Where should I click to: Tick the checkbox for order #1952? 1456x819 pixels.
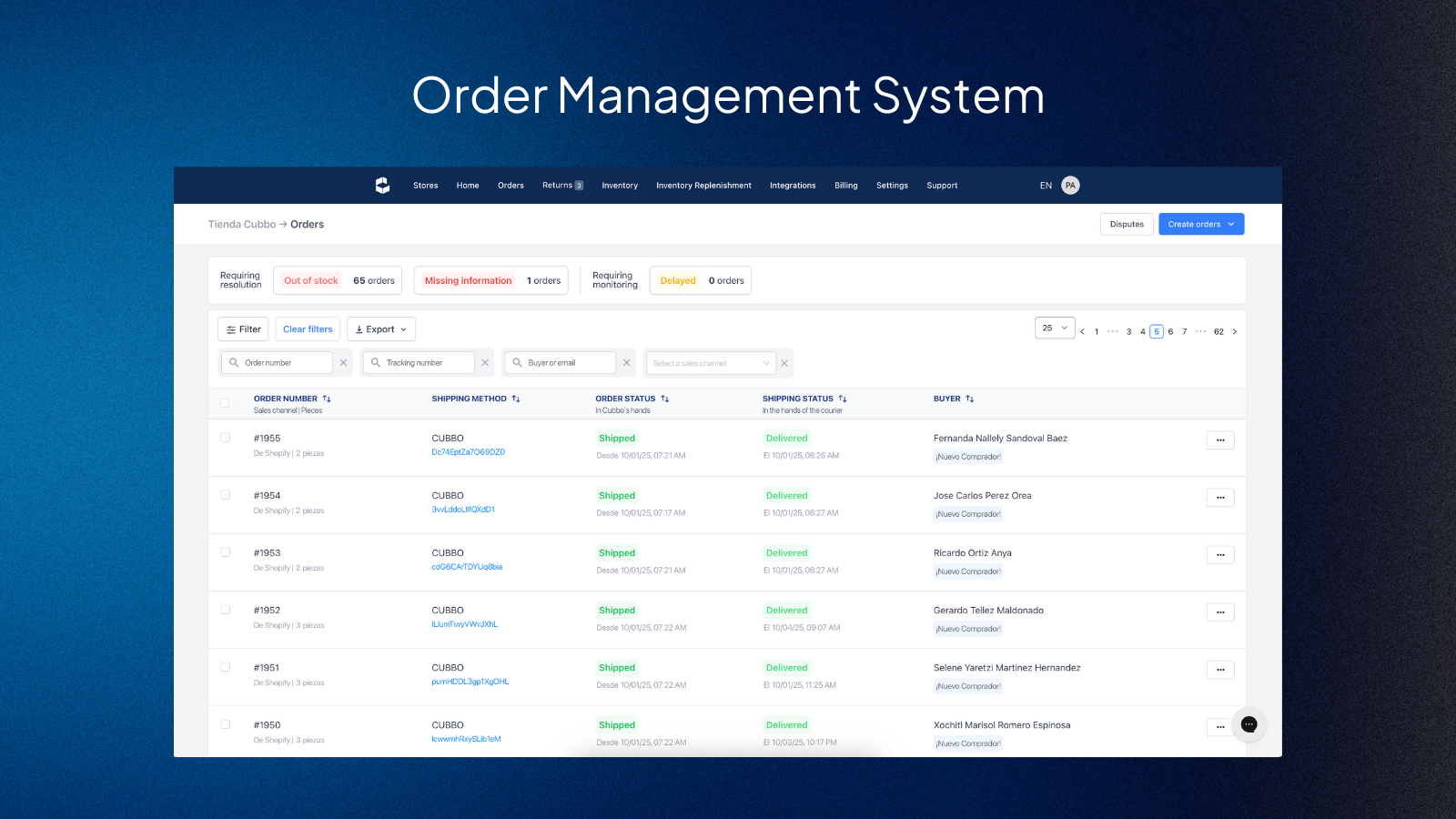[x=226, y=610]
